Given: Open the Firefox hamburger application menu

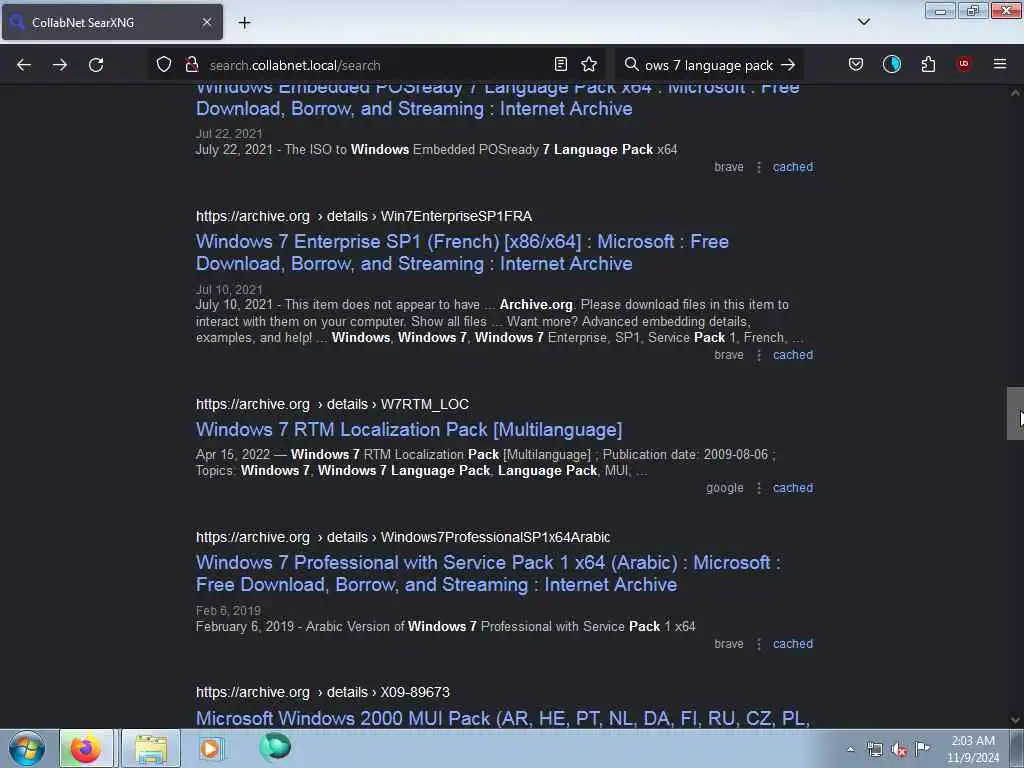Looking at the screenshot, I should [x=1000, y=64].
